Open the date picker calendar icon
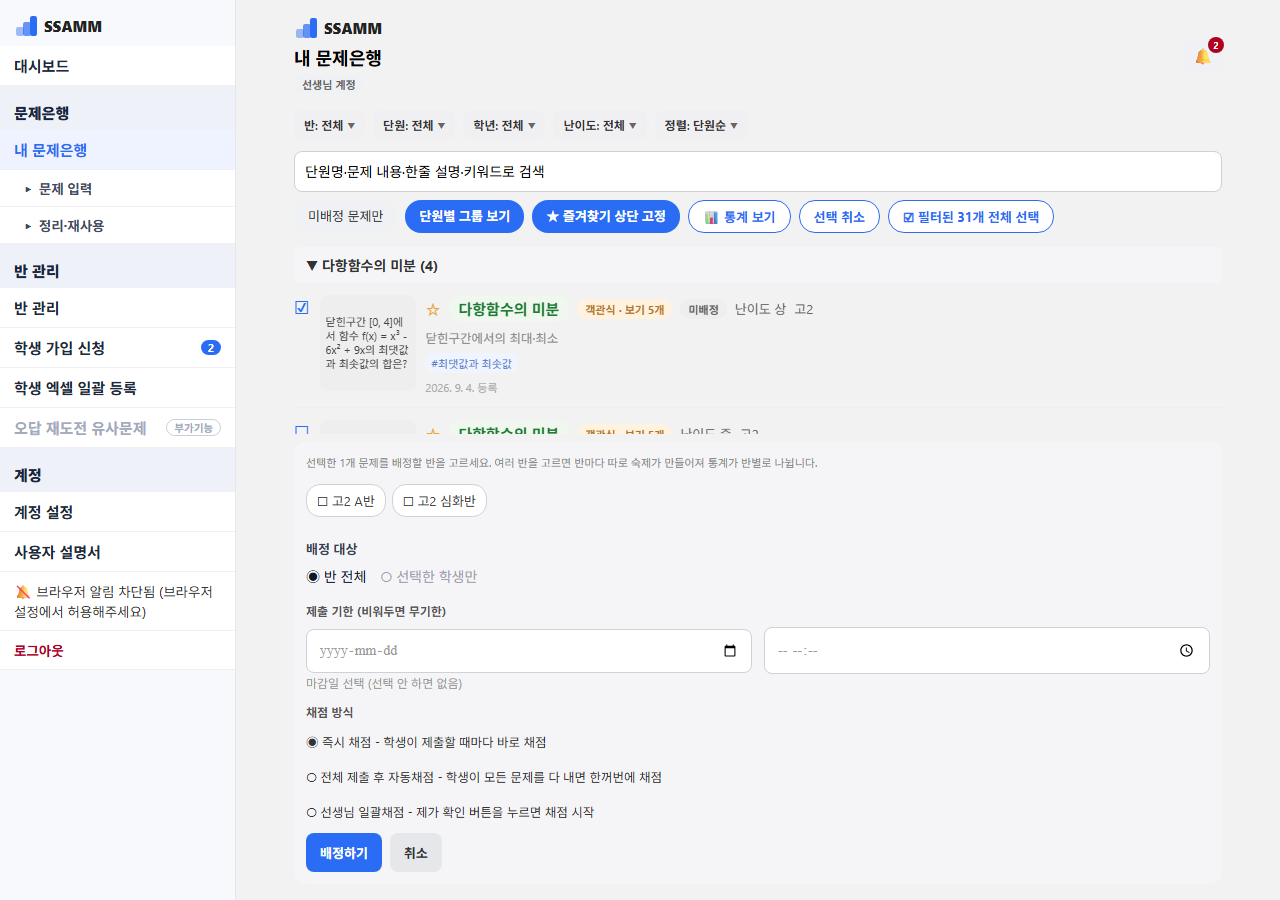This screenshot has width=1280, height=900. coord(730,651)
